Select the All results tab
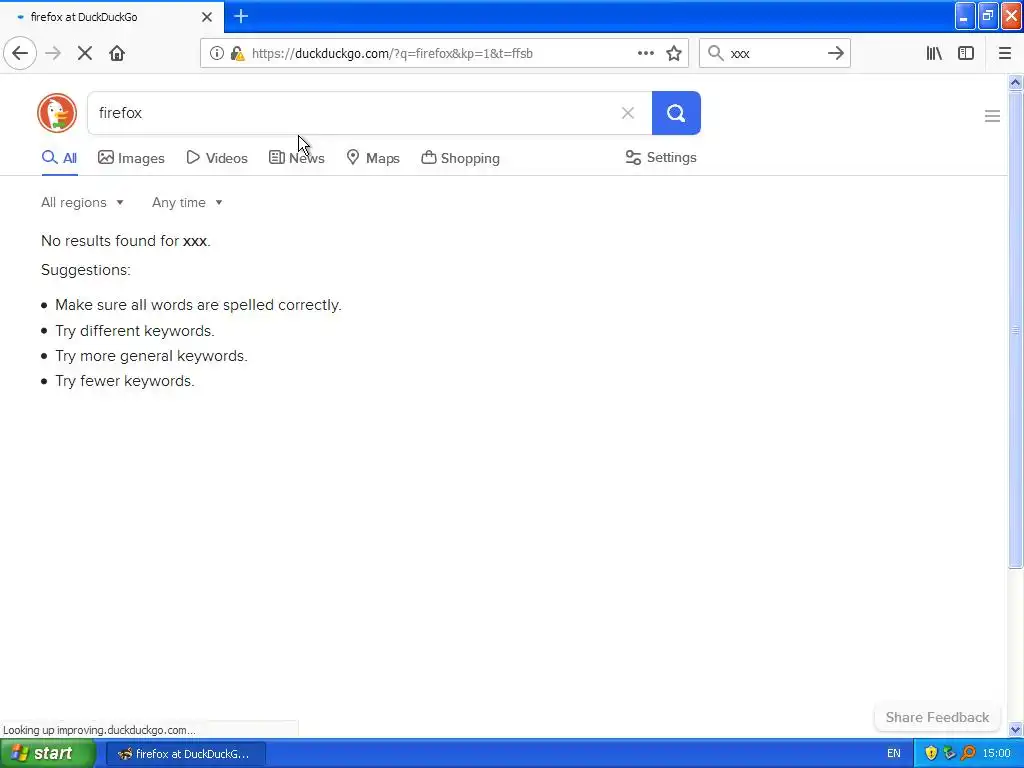This screenshot has width=1024, height=768. click(x=59, y=158)
